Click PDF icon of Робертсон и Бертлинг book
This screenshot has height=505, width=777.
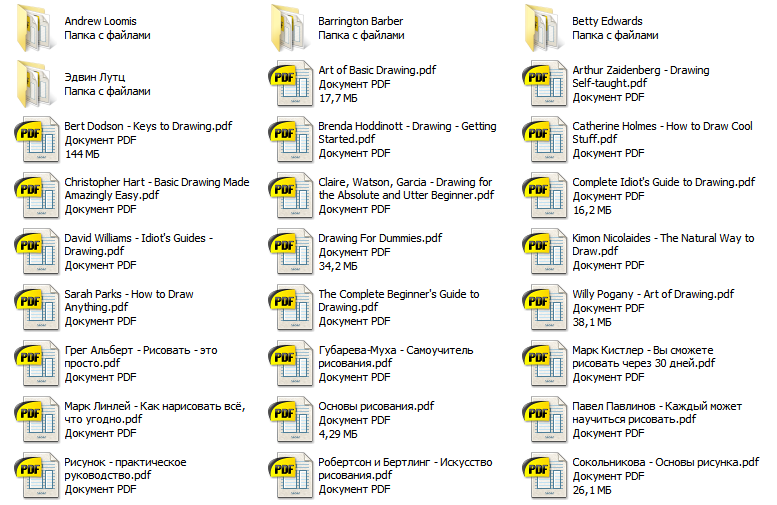click(x=292, y=475)
